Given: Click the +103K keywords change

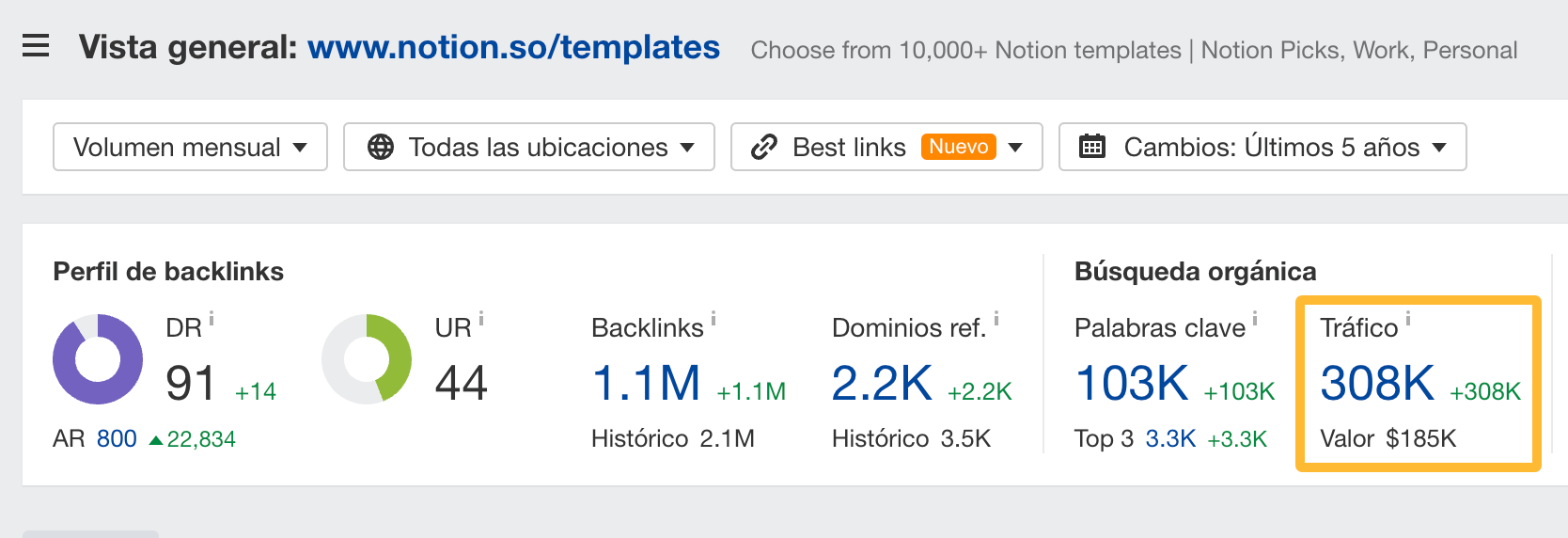Looking at the screenshot, I should pos(1239,392).
